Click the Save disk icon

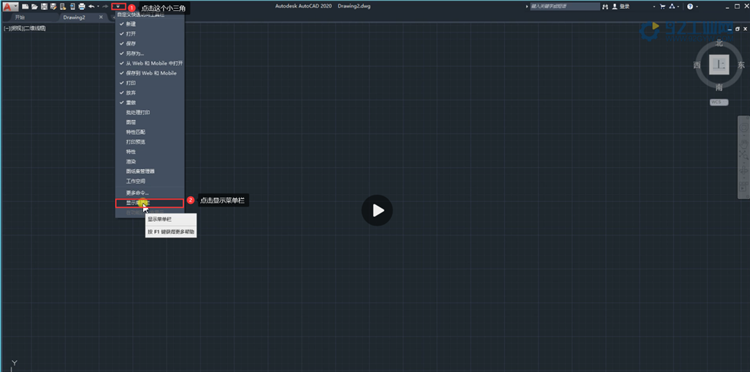44,7
